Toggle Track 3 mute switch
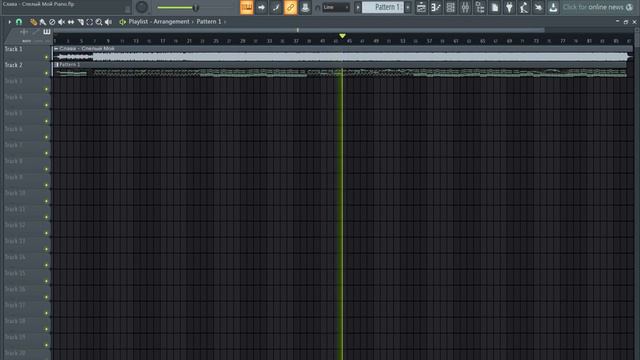 (x=47, y=89)
